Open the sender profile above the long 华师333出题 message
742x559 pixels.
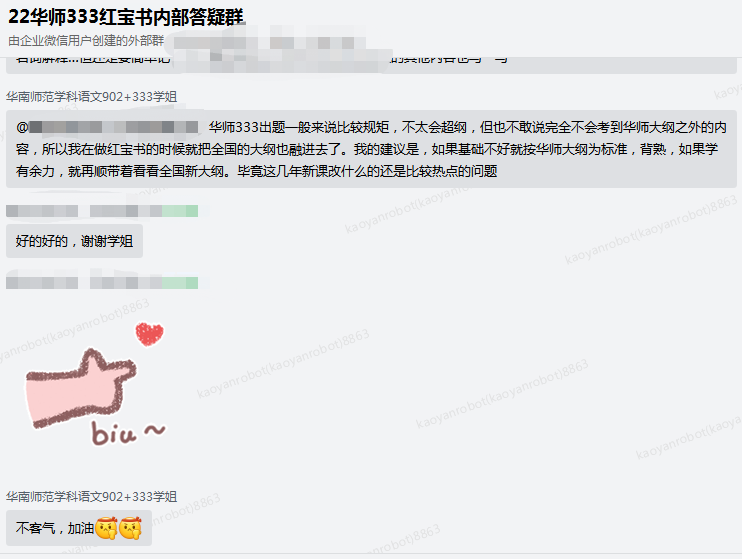pyautogui.click(x=91, y=97)
